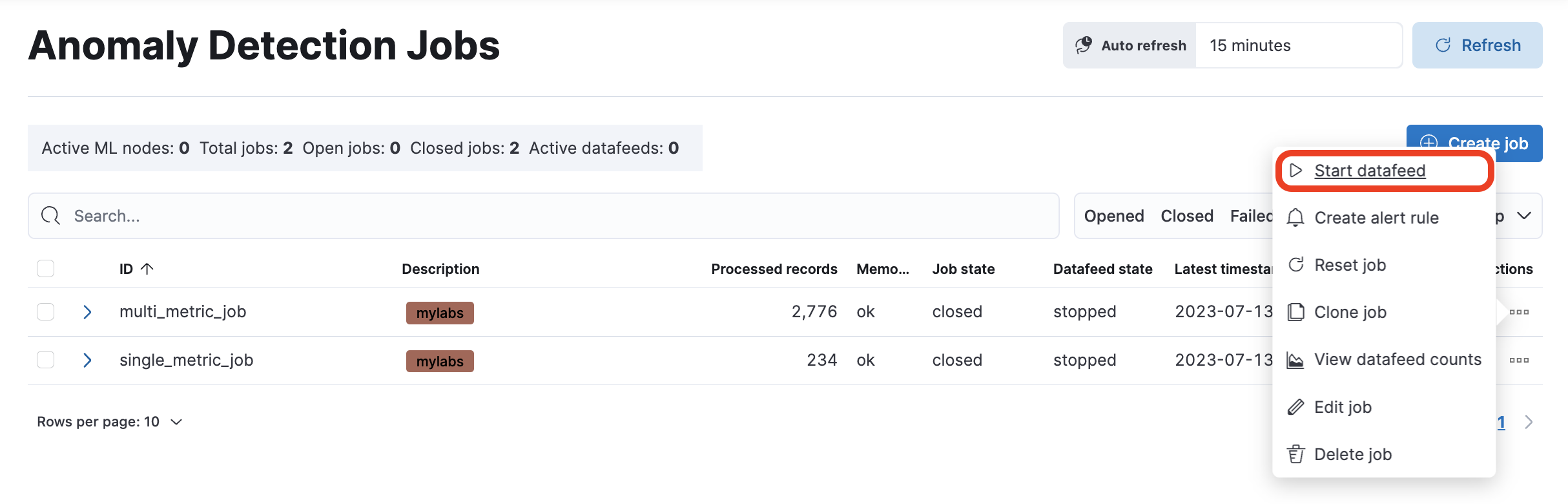
Task: Click the Delete job trash icon
Action: point(1295,454)
